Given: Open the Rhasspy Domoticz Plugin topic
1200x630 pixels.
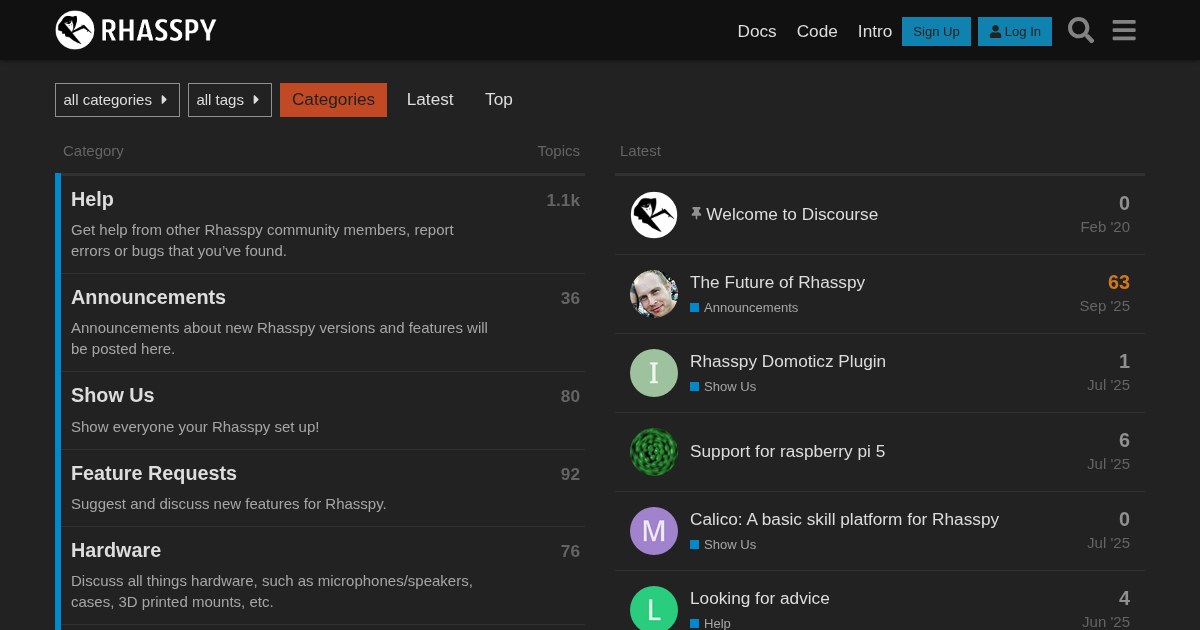Looking at the screenshot, I should 788,361.
